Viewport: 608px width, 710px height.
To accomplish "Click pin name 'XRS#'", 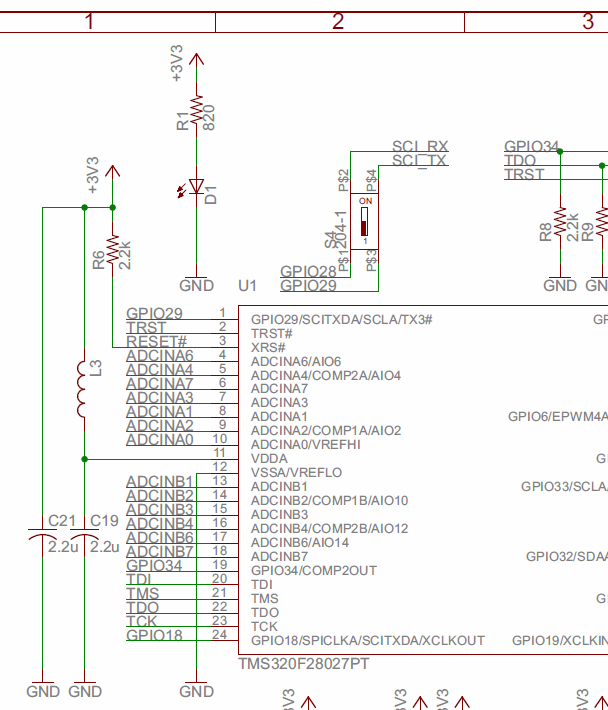I will [x=268, y=348].
